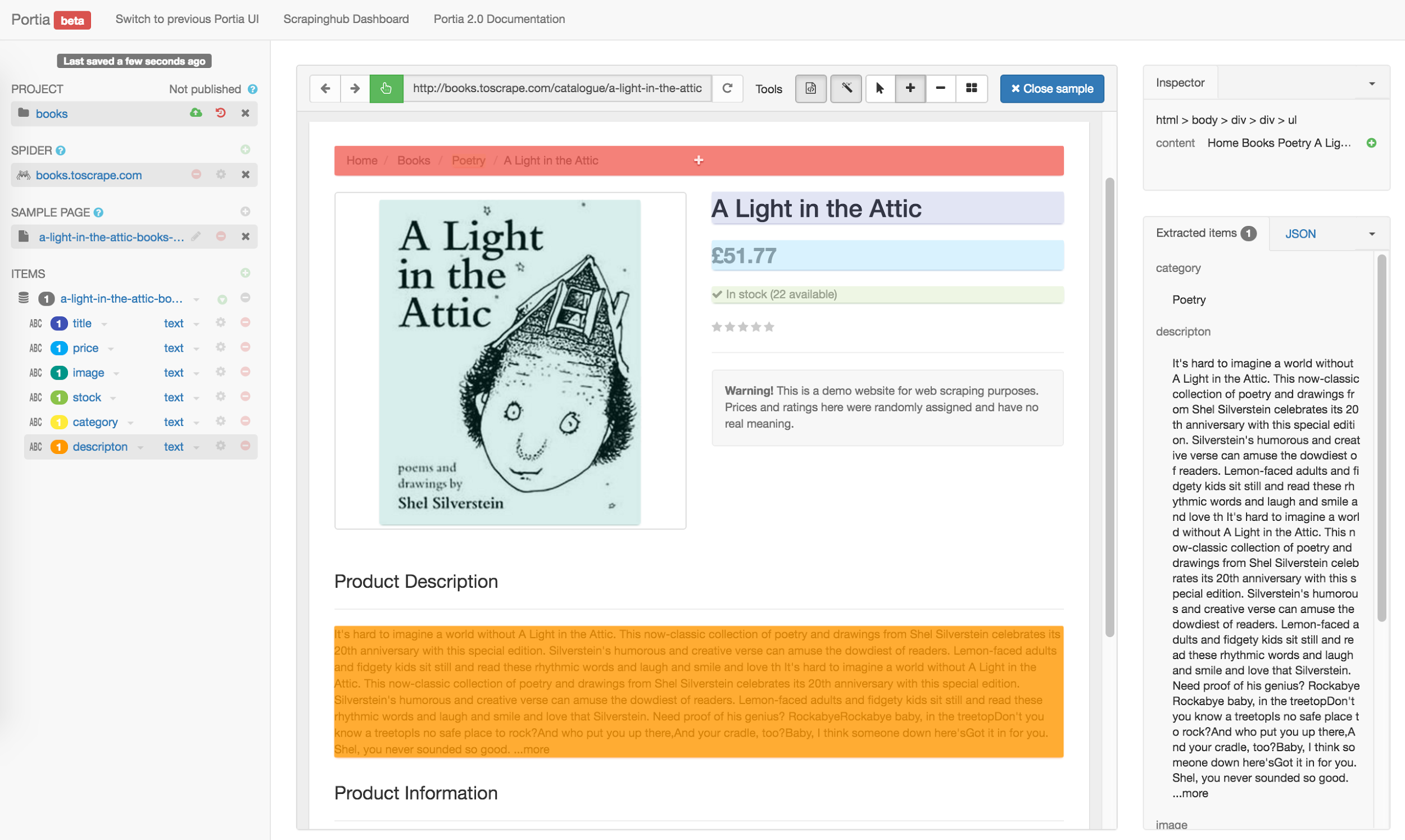The image size is (1405, 840).
Task: Toggle the magic wand auto-annotate tool
Action: point(846,88)
